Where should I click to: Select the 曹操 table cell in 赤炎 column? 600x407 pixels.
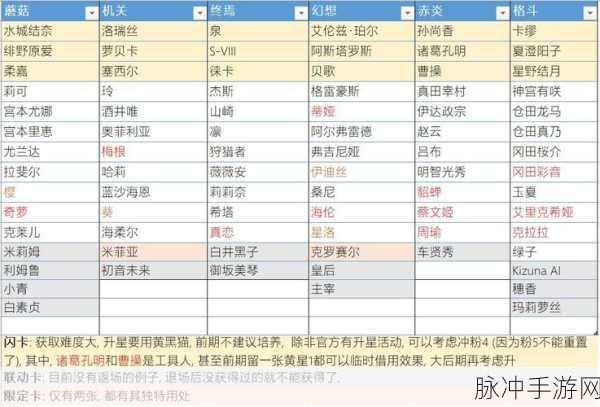[x=463, y=71]
